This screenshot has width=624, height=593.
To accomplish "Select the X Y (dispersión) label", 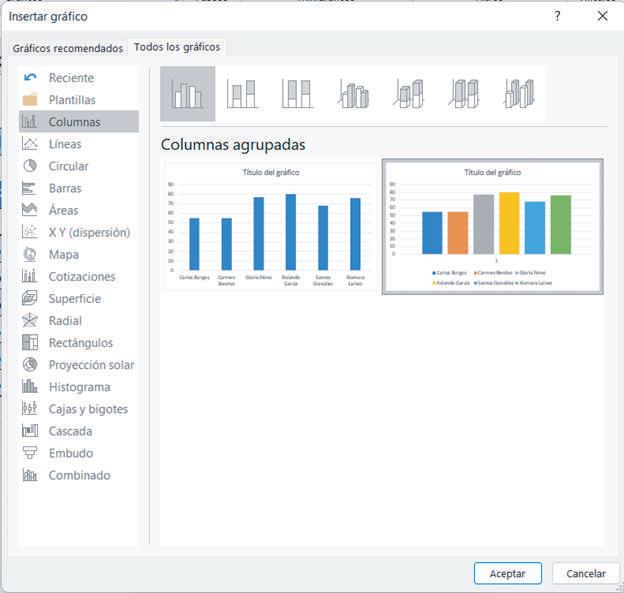I will pos(90,232).
